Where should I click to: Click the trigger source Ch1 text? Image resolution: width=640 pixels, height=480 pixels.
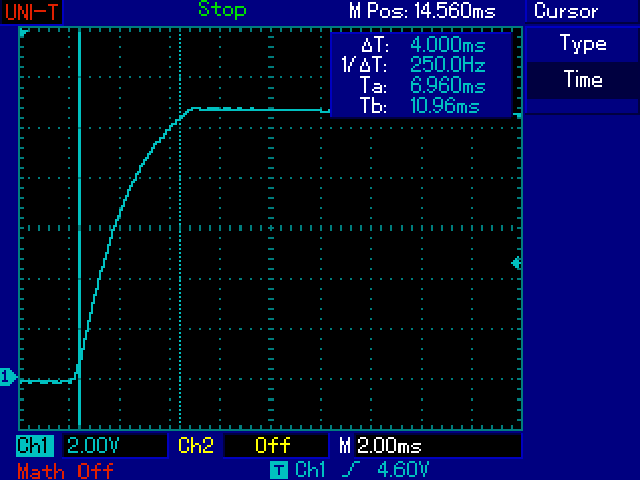(310, 470)
